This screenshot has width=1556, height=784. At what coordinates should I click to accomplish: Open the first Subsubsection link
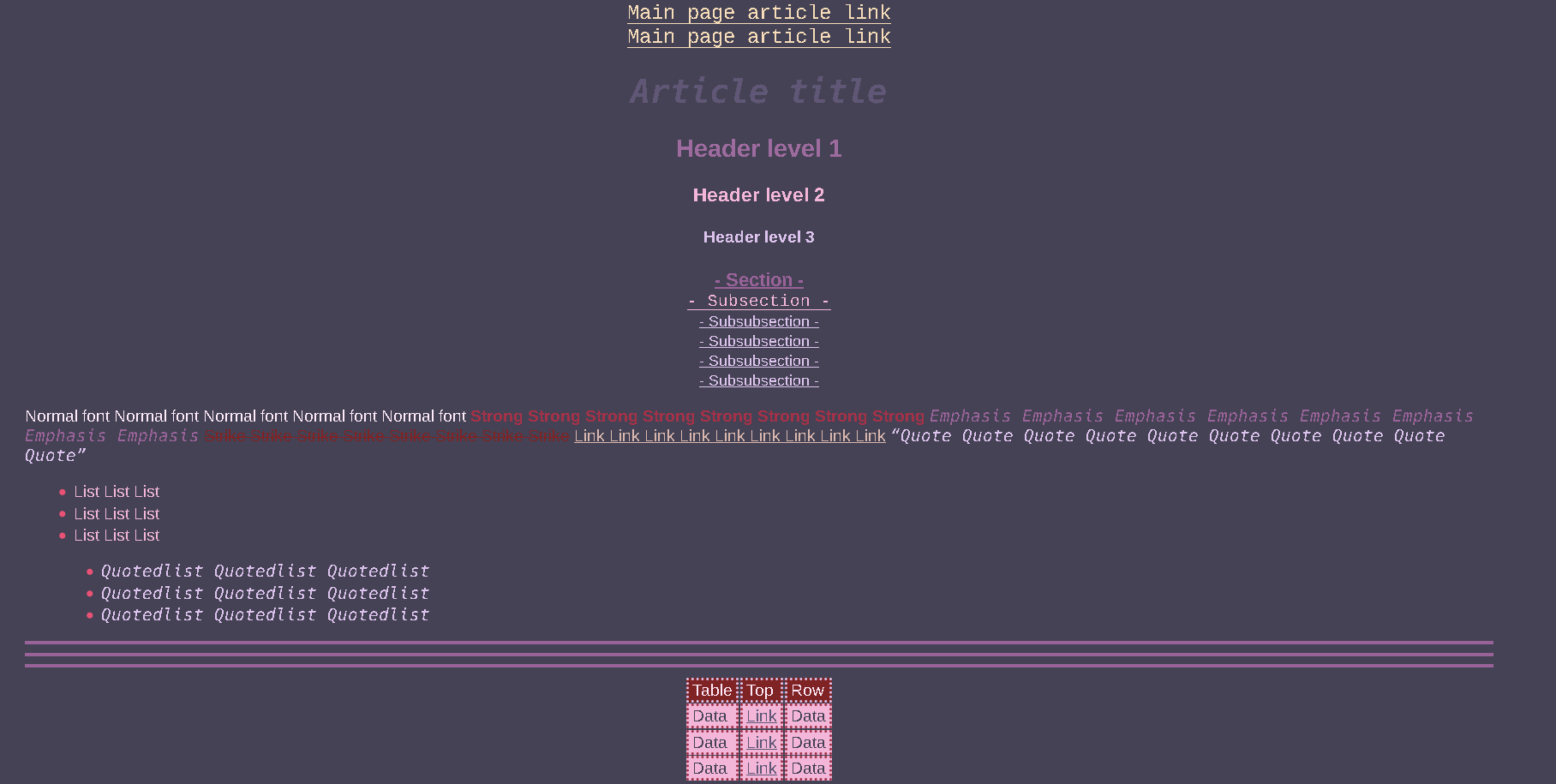click(758, 321)
